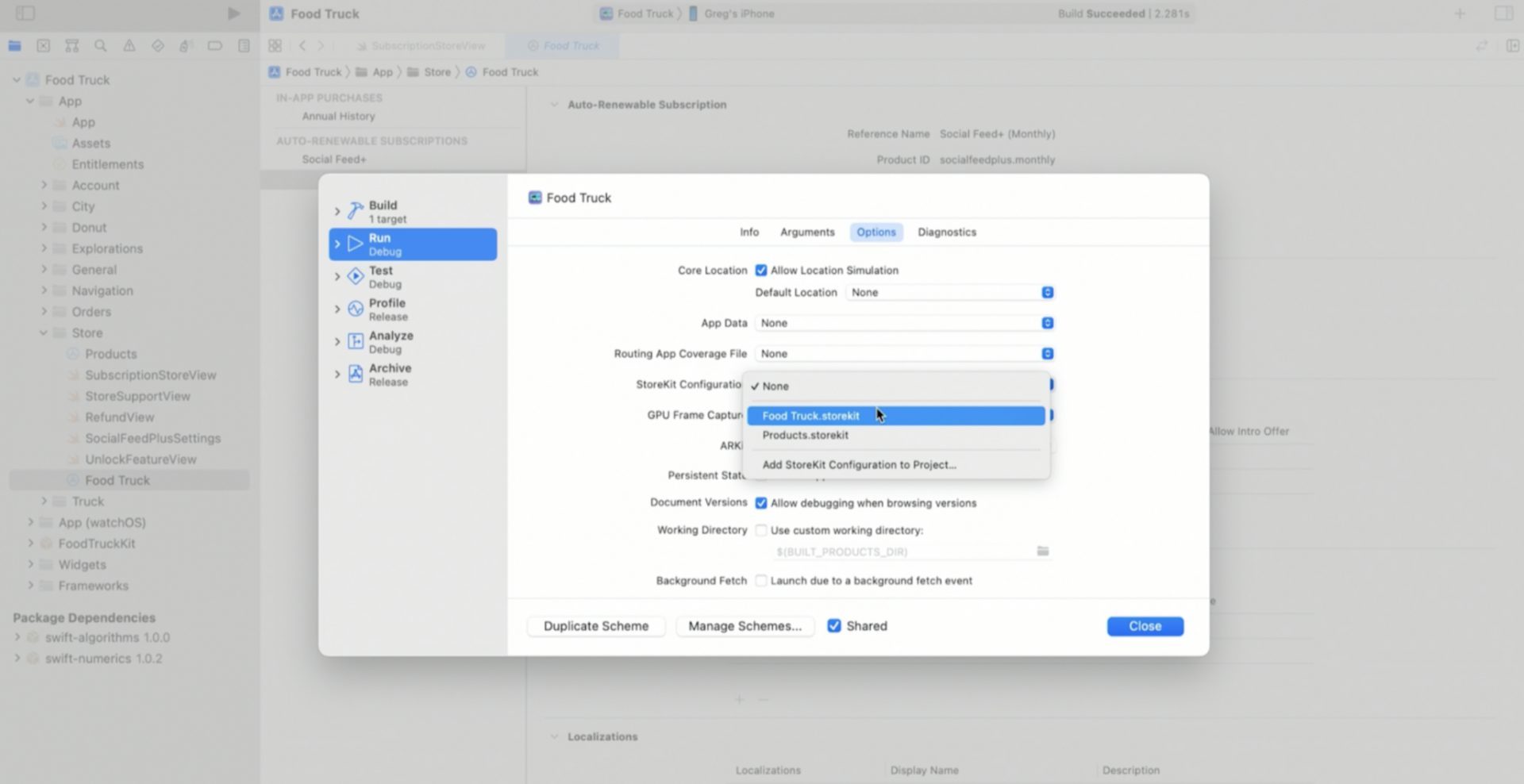Click the editor options swap arrows icon
Viewport: 1524px width, 784px height.
pyautogui.click(x=1482, y=46)
